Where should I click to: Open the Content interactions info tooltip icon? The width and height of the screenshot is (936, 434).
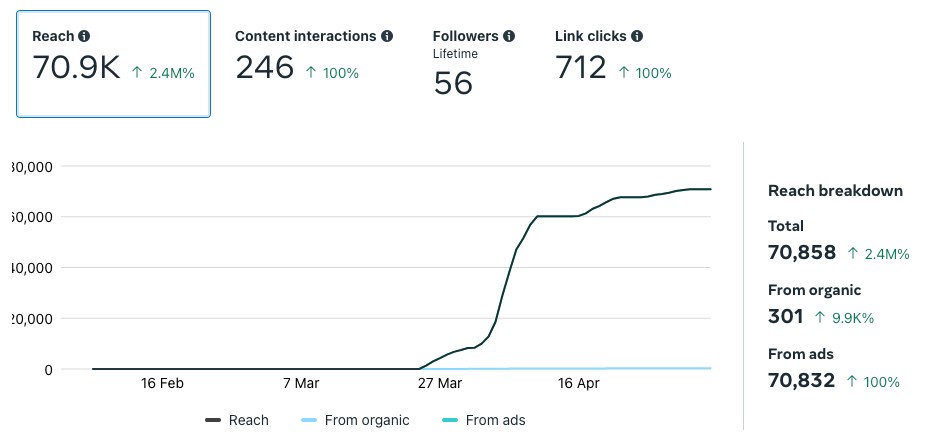point(386,36)
